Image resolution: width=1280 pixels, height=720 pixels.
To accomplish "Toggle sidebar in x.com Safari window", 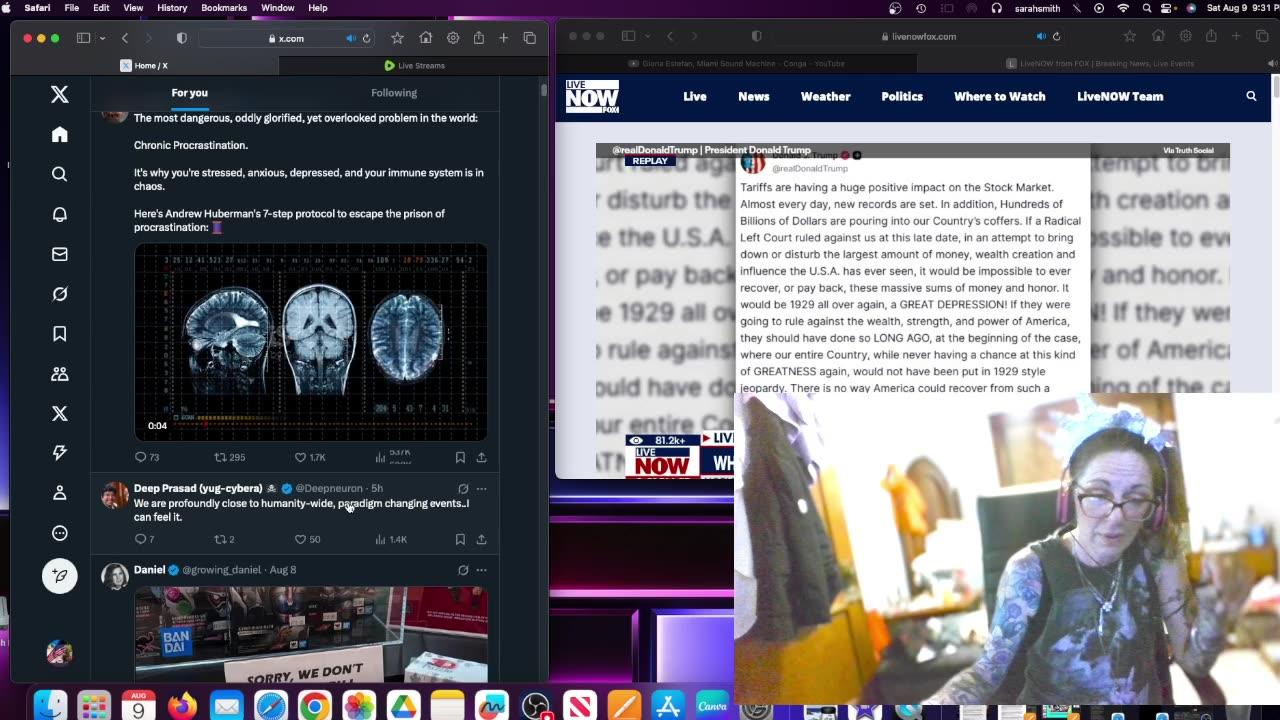I will click(84, 38).
